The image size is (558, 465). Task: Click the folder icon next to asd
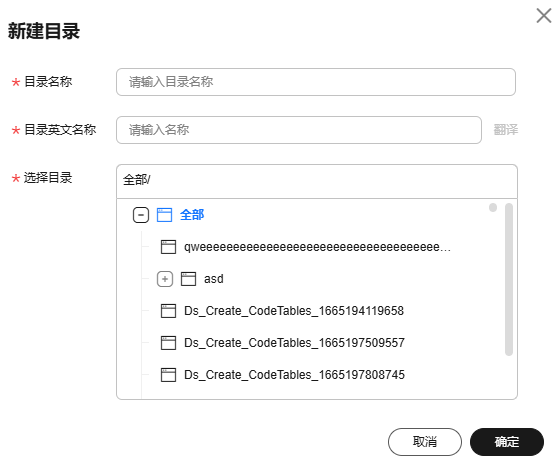188,279
